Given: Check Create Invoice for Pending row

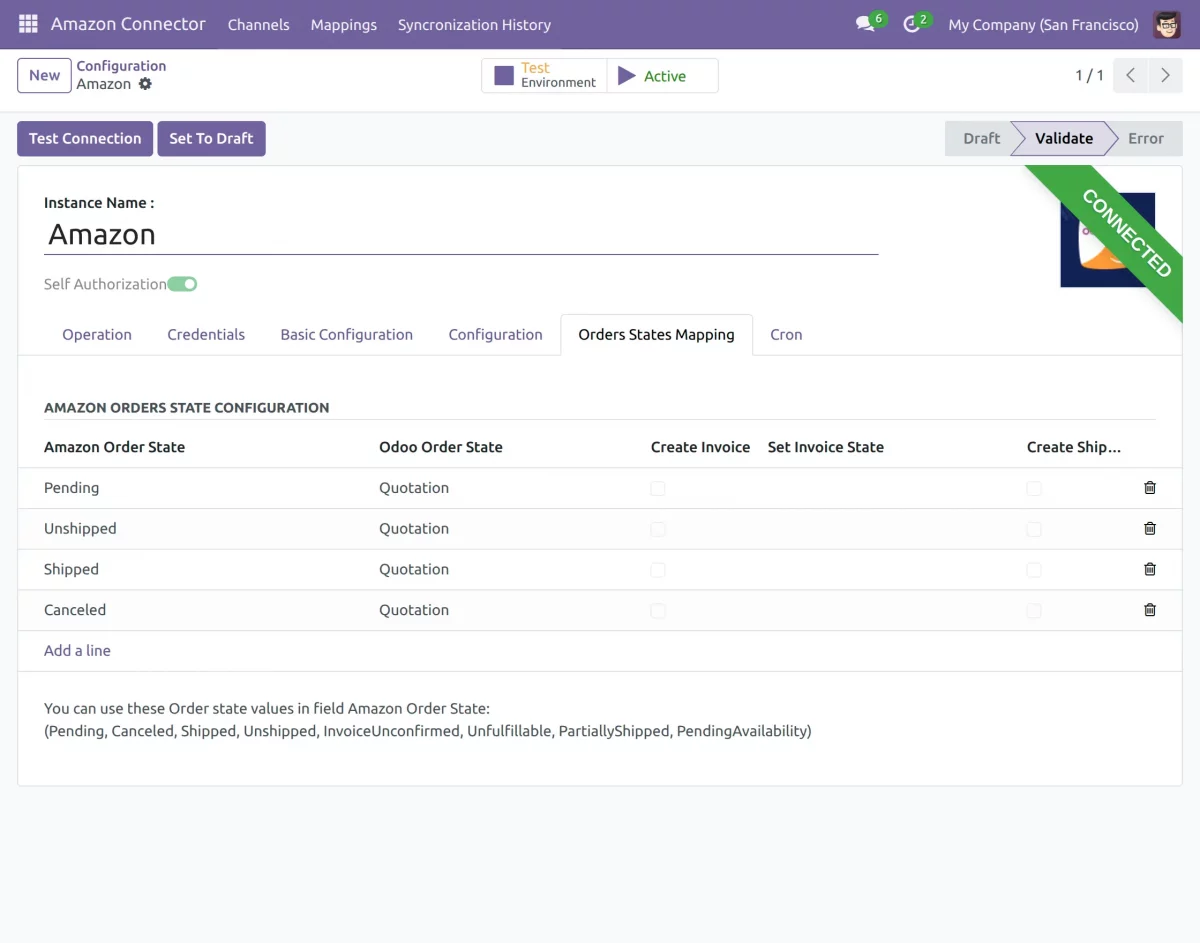Looking at the screenshot, I should [658, 488].
